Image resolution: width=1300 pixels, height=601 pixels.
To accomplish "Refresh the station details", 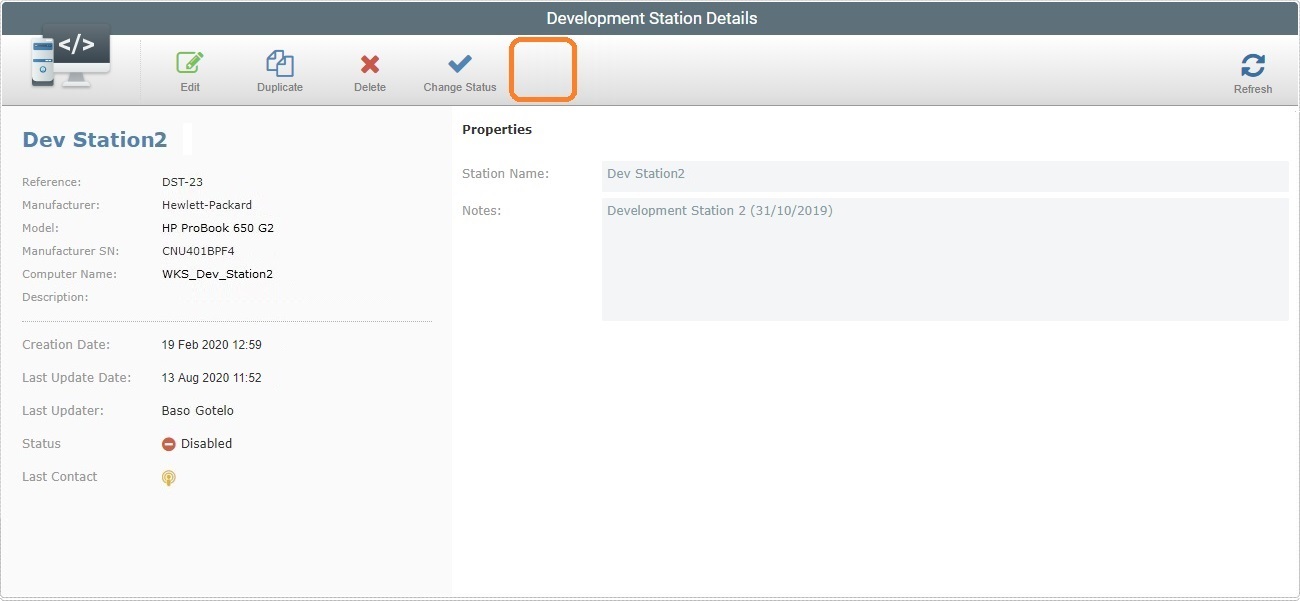I will pos(1252,74).
